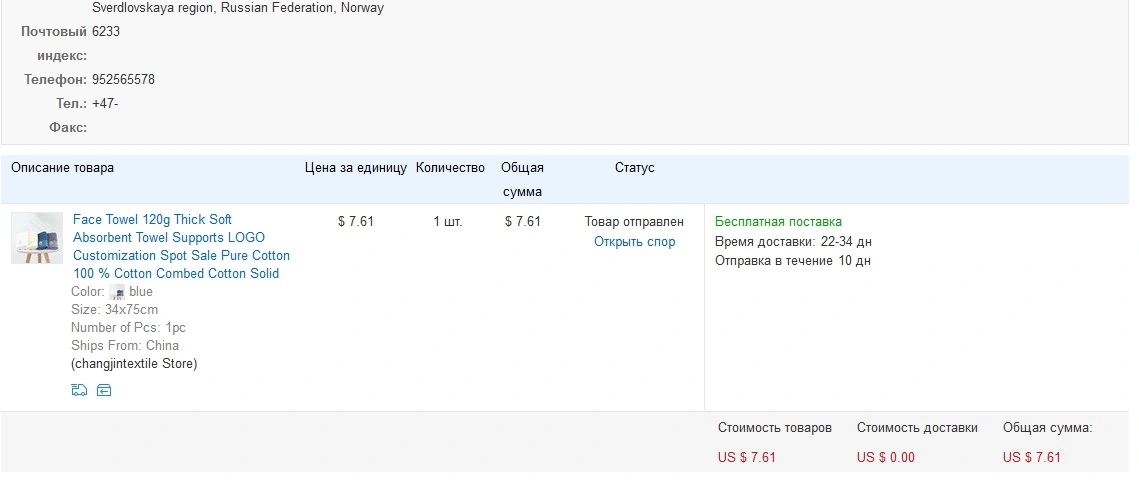Click the Стоимость доставки US $ 0.00 amount

pyautogui.click(x=885, y=457)
